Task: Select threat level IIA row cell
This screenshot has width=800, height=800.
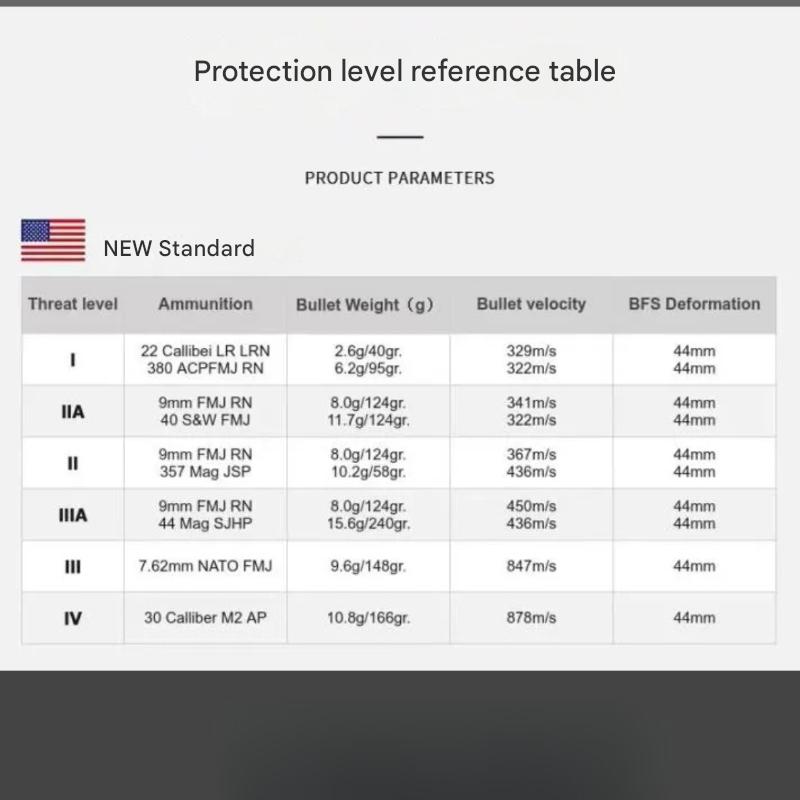Action: (x=73, y=411)
